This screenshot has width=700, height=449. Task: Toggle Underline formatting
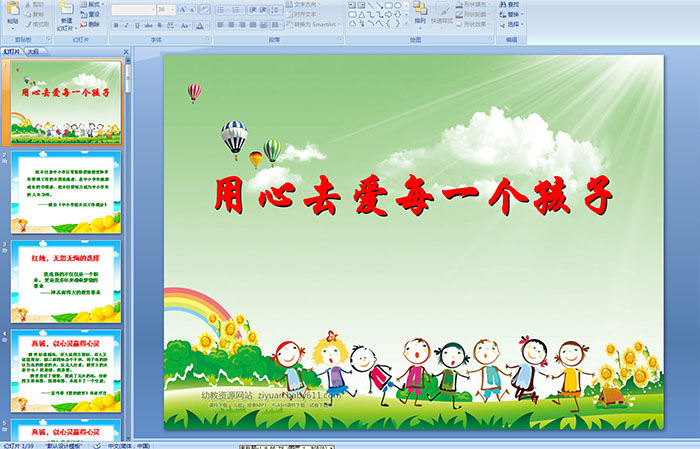pyautogui.click(x=137, y=25)
